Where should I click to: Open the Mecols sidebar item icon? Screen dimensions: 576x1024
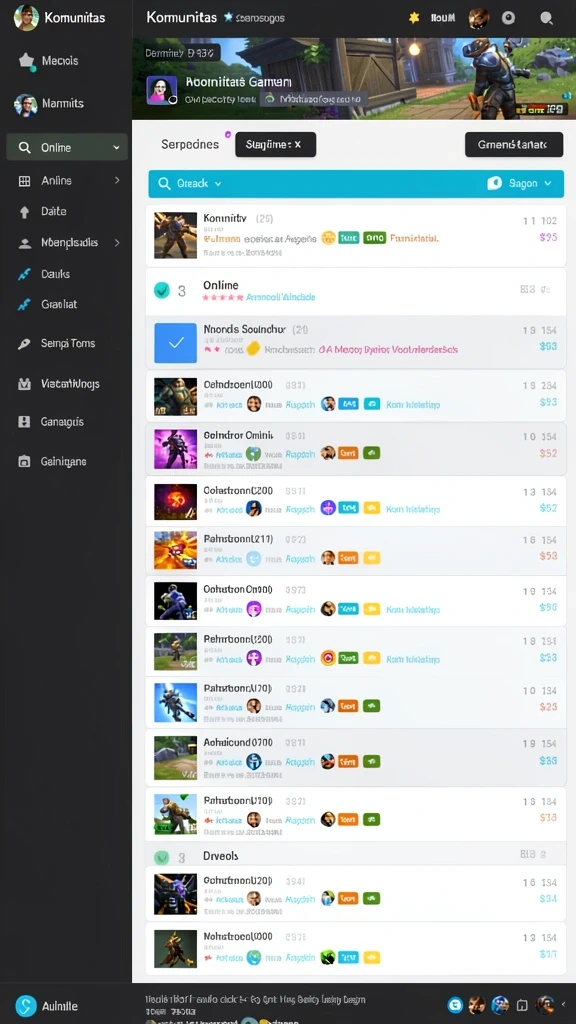point(27,61)
